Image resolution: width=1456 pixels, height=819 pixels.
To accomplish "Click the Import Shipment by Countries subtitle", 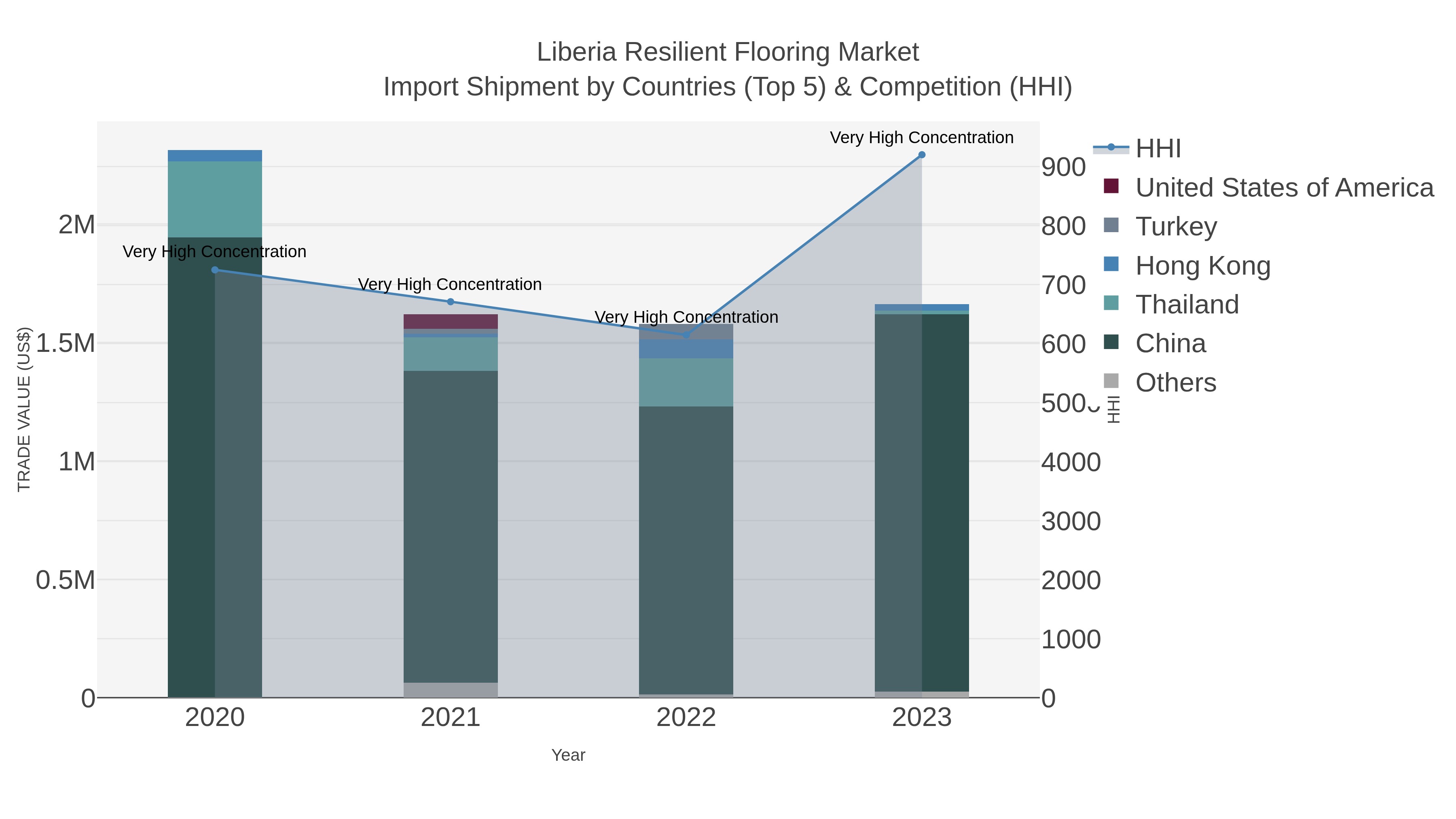I will tap(728, 87).
